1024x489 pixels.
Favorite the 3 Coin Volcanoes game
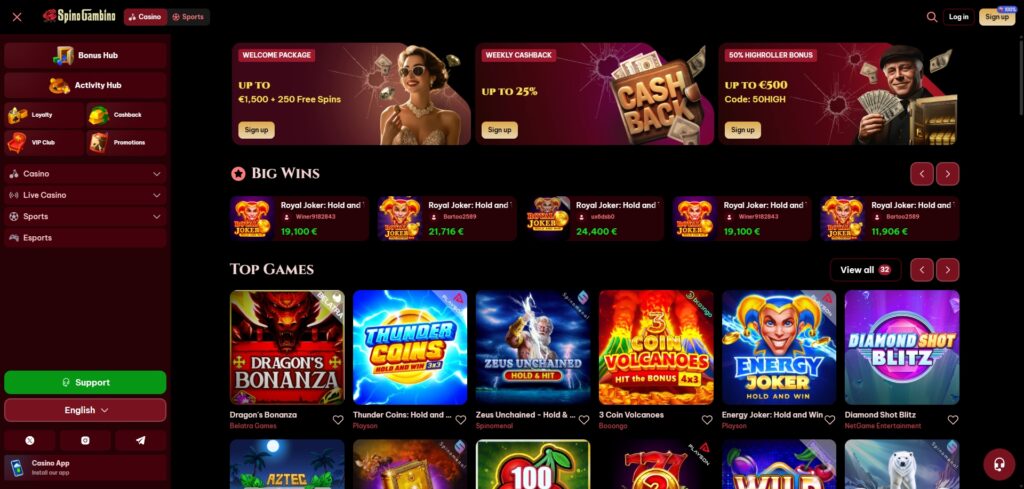pyautogui.click(x=707, y=420)
